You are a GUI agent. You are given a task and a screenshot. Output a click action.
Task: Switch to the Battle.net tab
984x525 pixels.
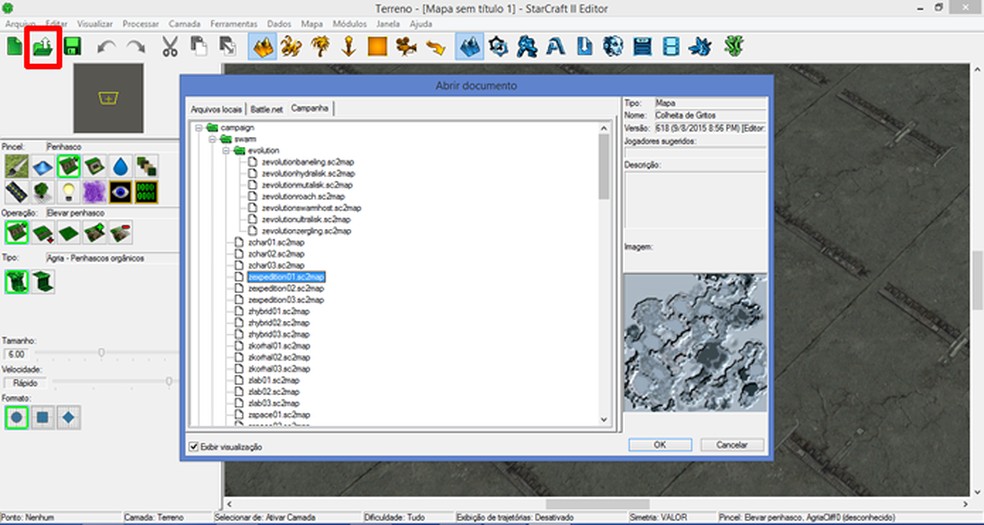click(266, 108)
